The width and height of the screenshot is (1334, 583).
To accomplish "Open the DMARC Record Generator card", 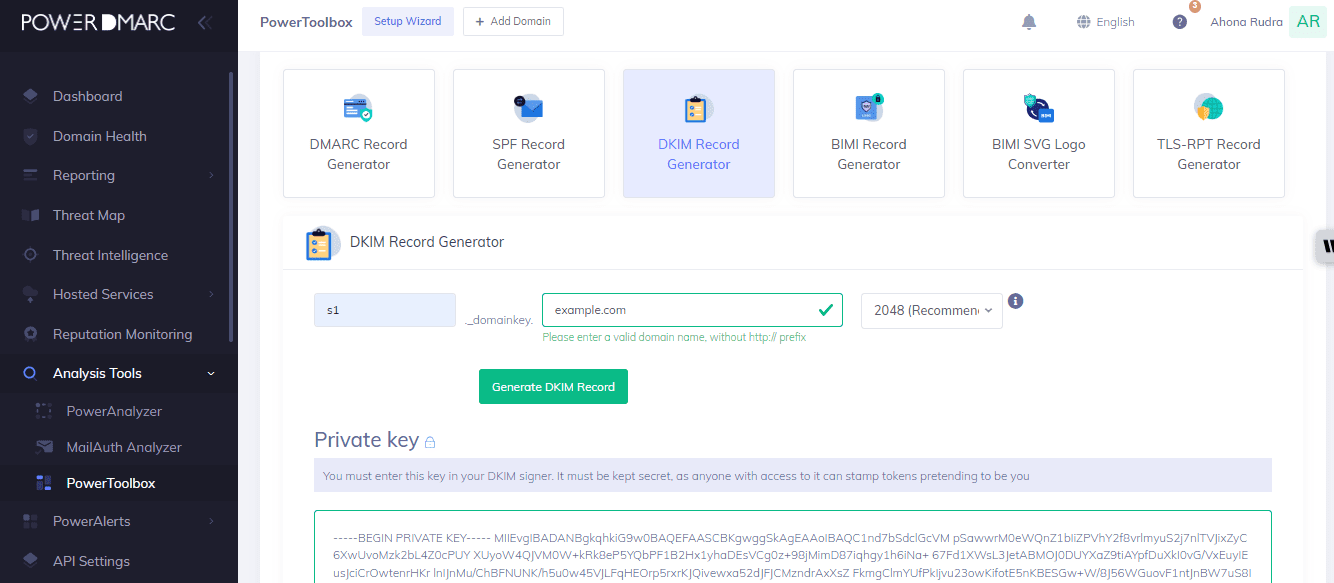I will 359,133.
